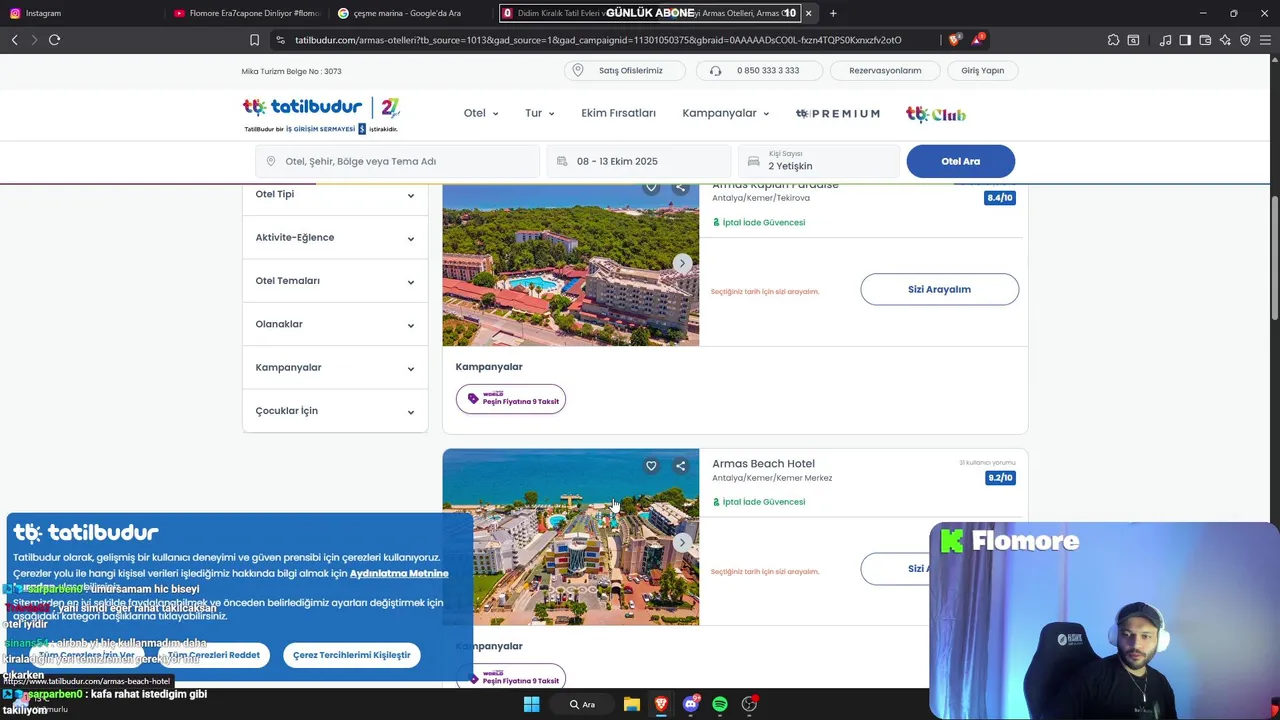
Task: Open the Brave Wallet icon
Action: point(1205,40)
